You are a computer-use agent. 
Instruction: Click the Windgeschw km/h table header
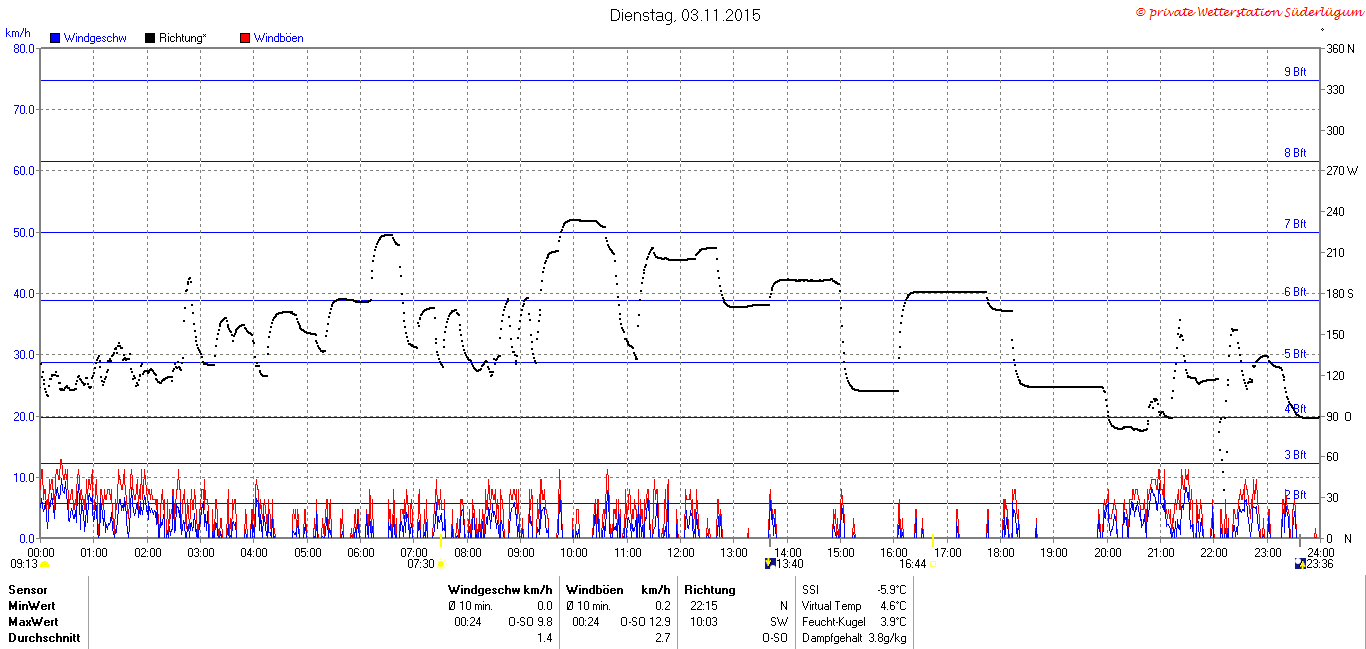click(500, 590)
